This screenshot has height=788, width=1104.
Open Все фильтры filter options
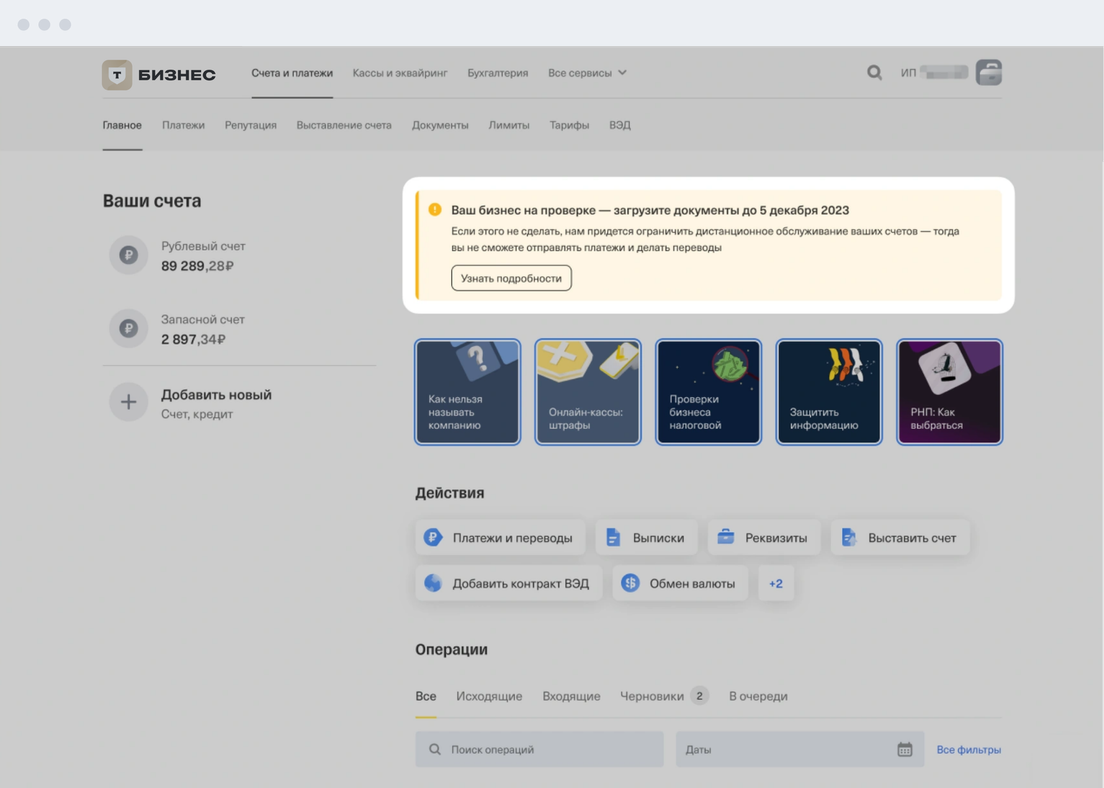[968, 749]
